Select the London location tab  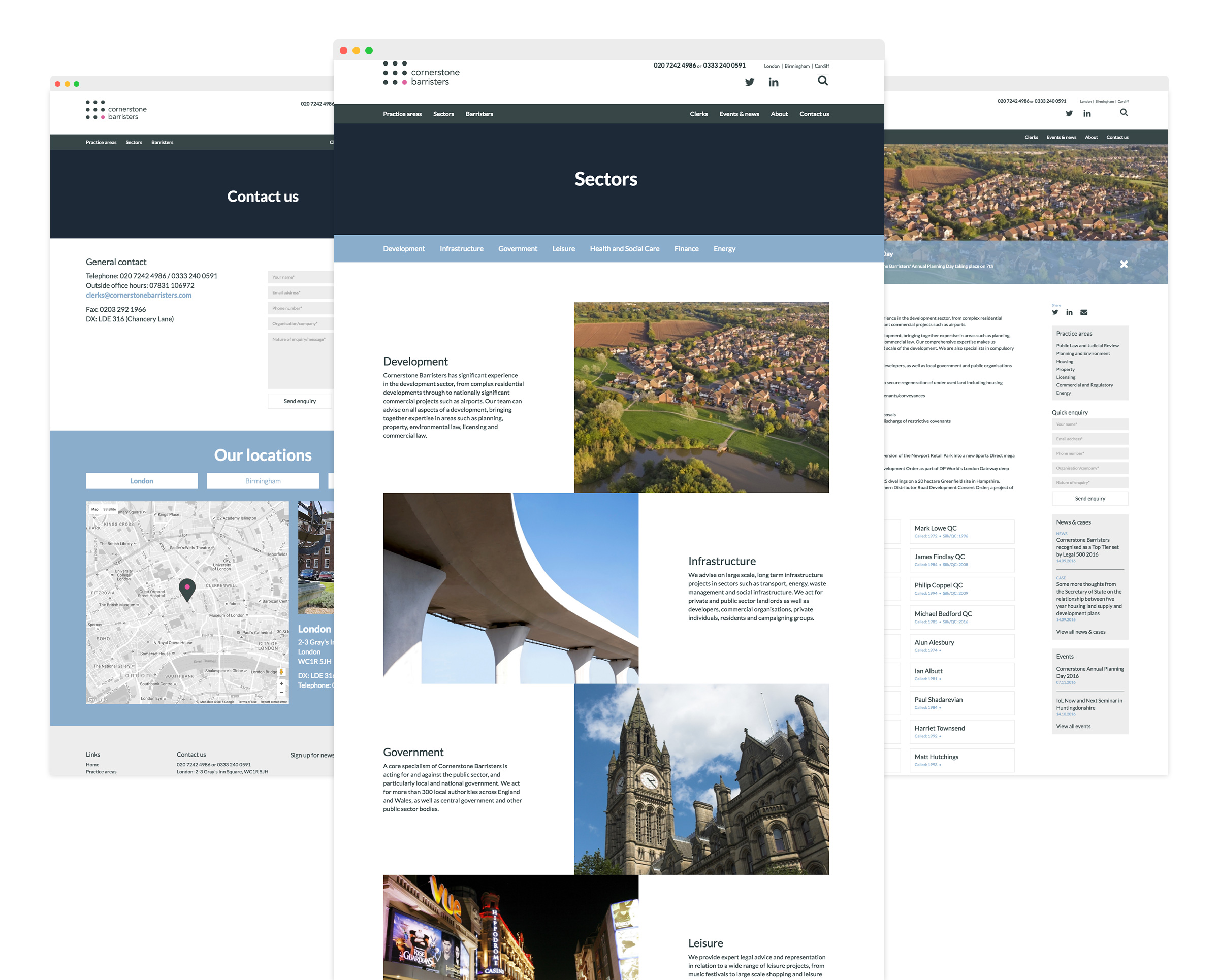[x=142, y=481]
